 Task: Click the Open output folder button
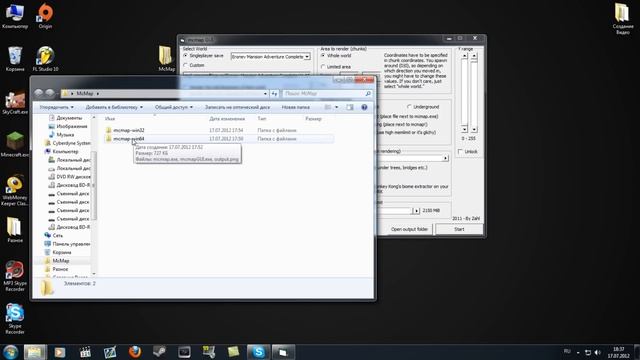(x=409, y=229)
